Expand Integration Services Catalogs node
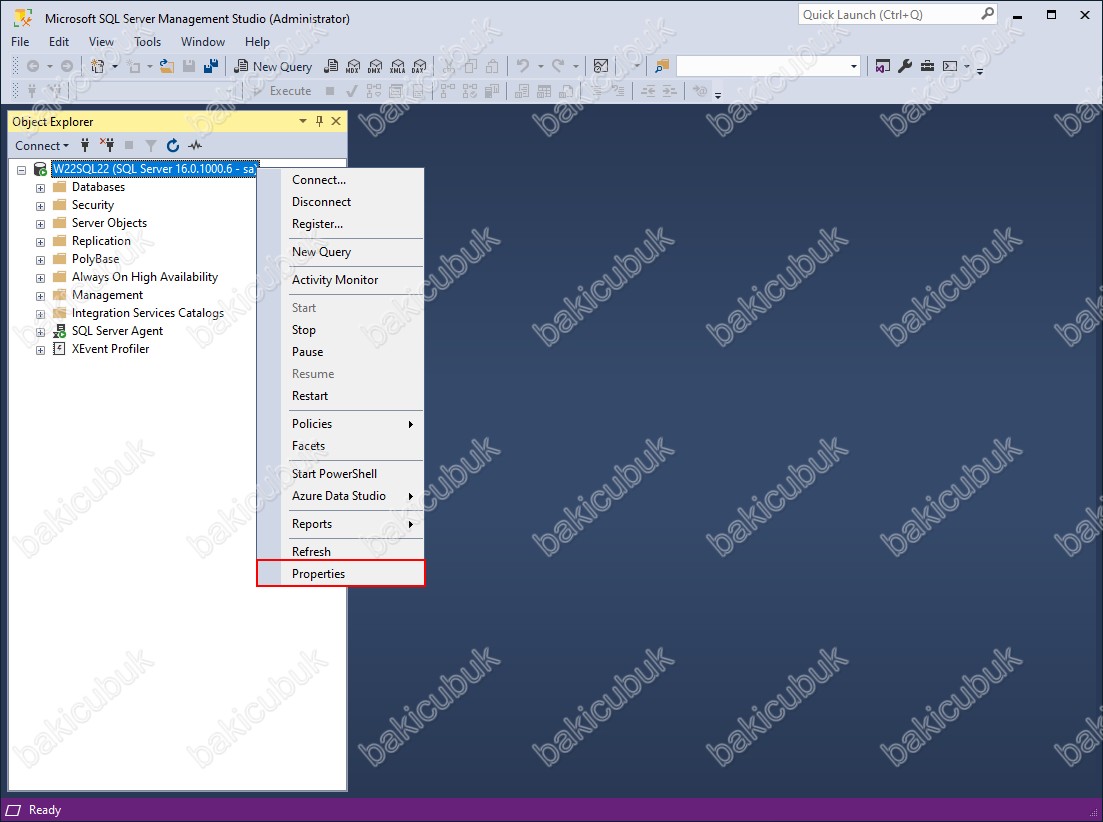Screen dimensions: 1103x822 pyautogui.click(x=40, y=314)
